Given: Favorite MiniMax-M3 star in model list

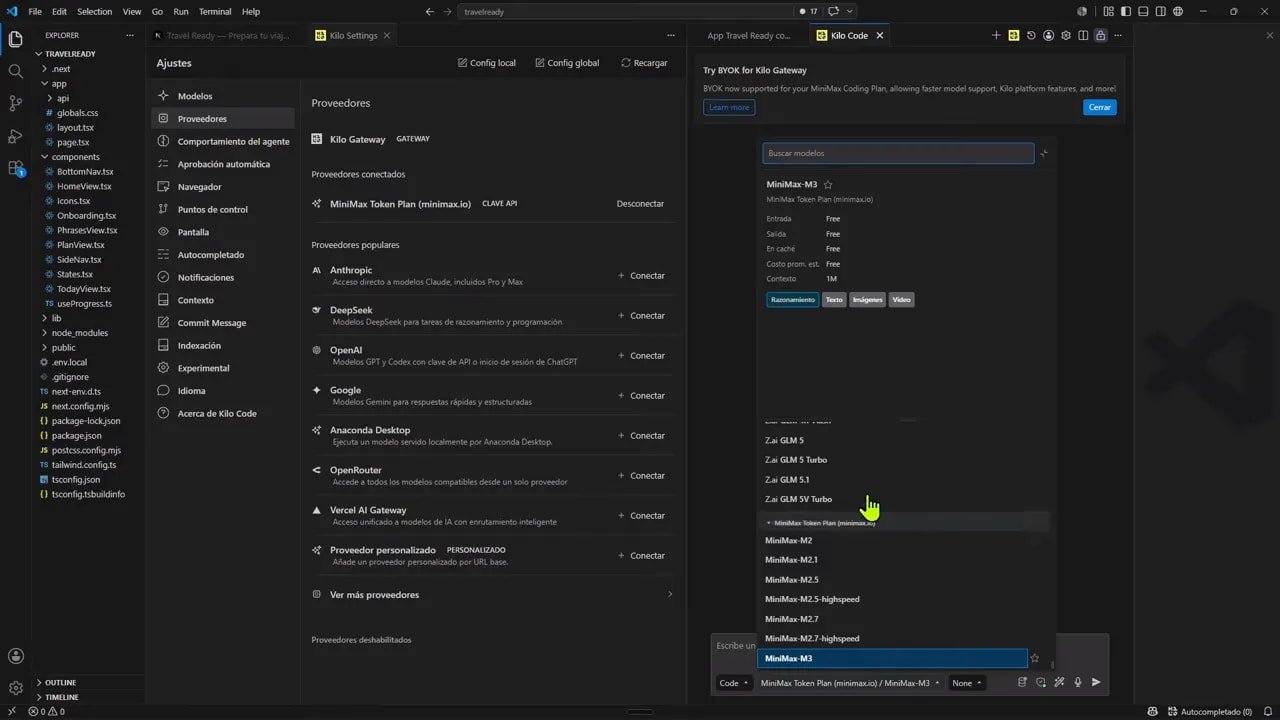Looking at the screenshot, I should 1035,658.
